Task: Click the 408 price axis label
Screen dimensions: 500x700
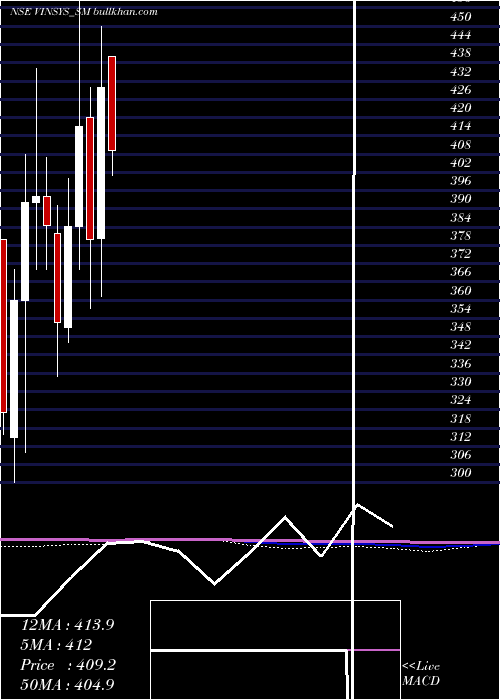Action: [x=461, y=145]
